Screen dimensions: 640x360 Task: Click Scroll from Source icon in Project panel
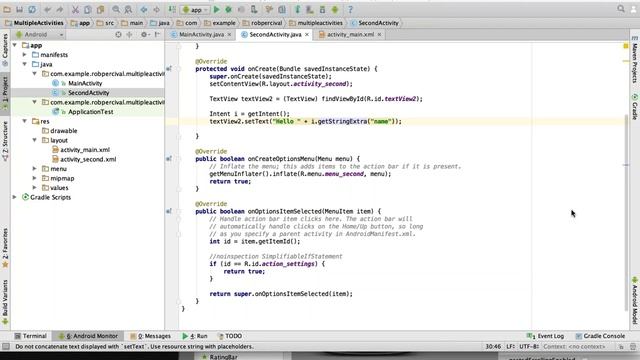tap(118, 35)
